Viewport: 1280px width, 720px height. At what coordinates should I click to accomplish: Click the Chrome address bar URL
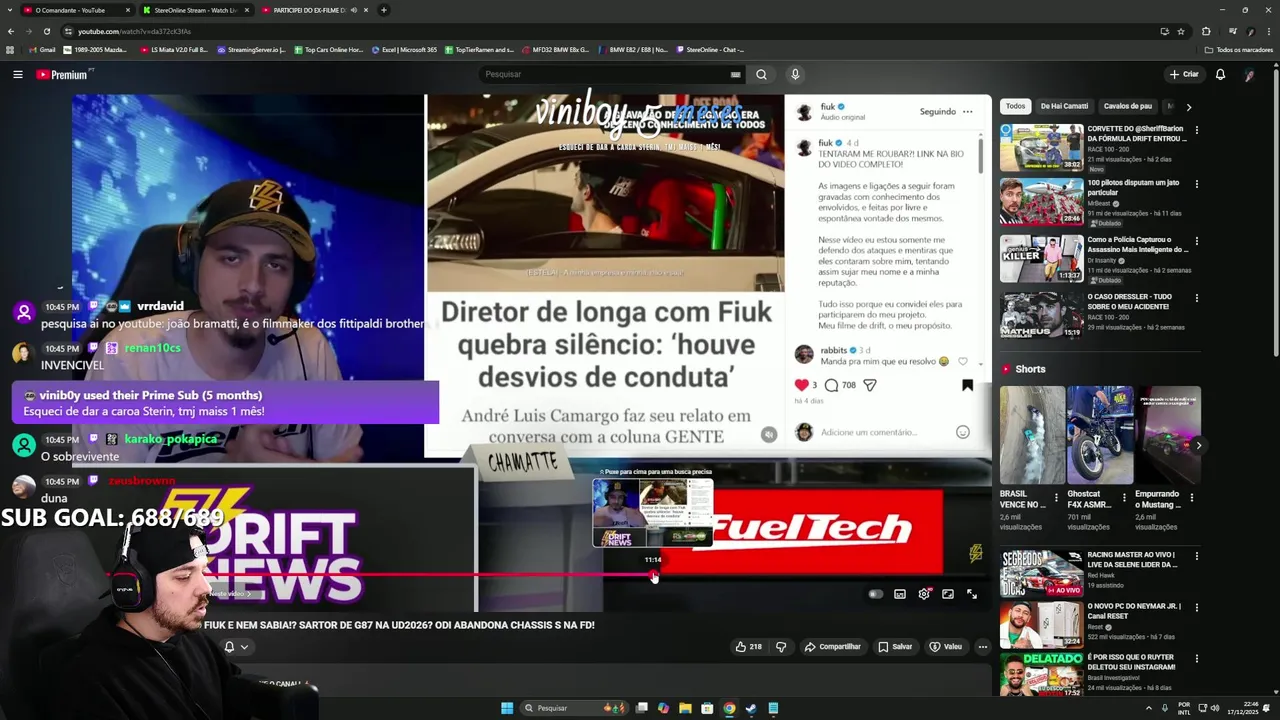point(134,31)
